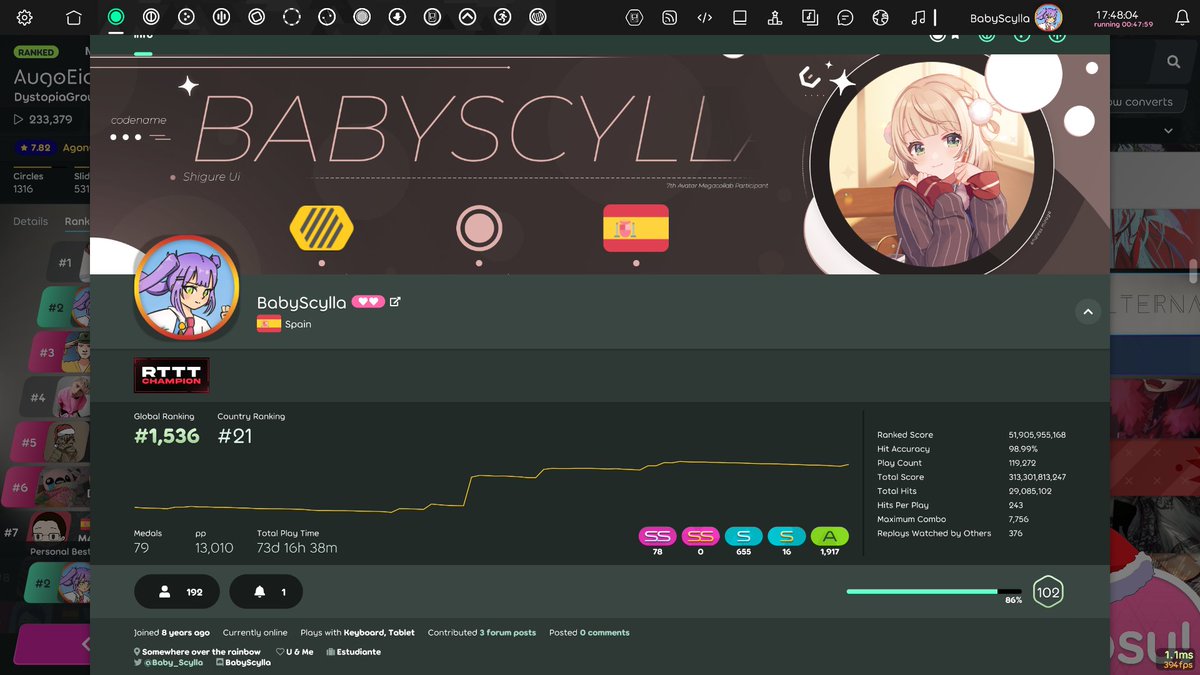This screenshot has height=675, width=1200.
Task: Click the song select back arrow button
Action: coord(50,645)
